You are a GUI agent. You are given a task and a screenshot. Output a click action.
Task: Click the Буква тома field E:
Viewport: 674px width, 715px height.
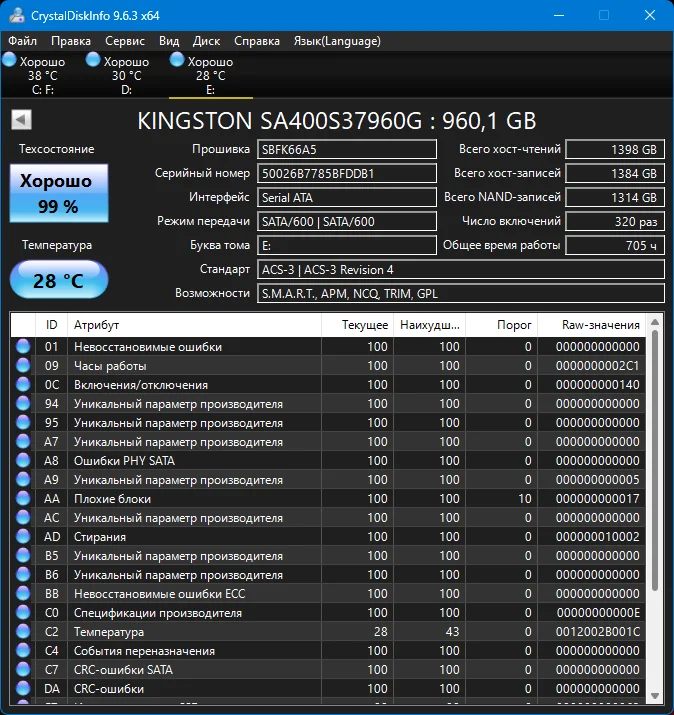[347, 246]
